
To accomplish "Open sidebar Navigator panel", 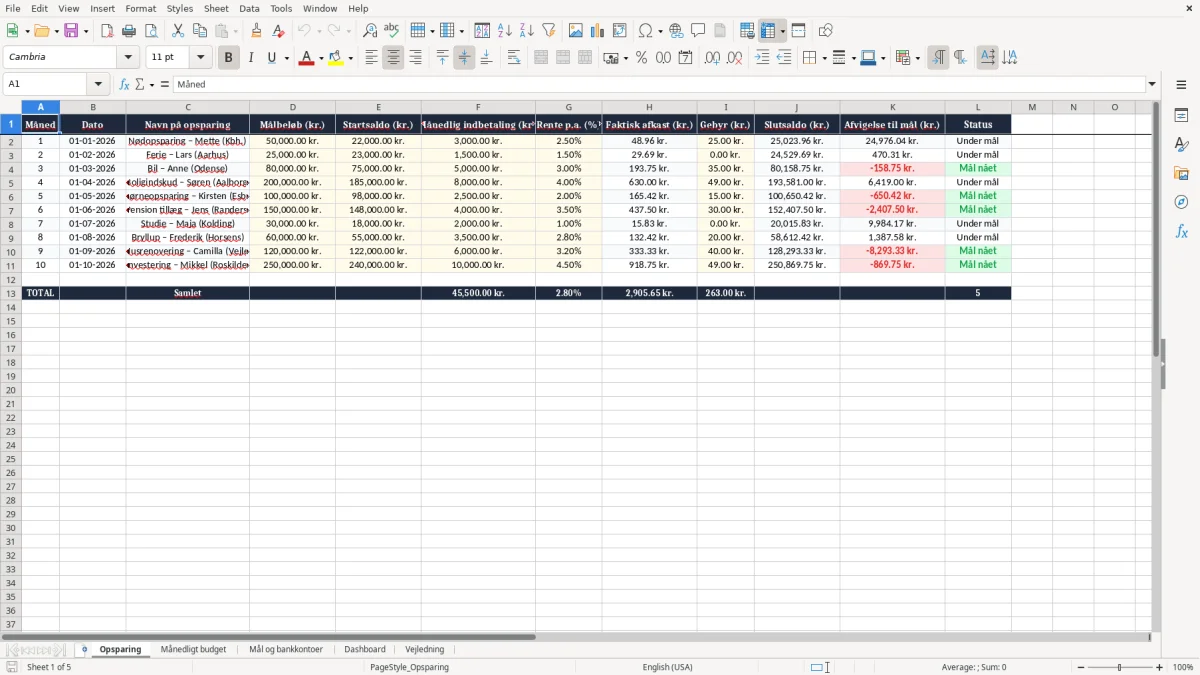I will [1181, 203].
